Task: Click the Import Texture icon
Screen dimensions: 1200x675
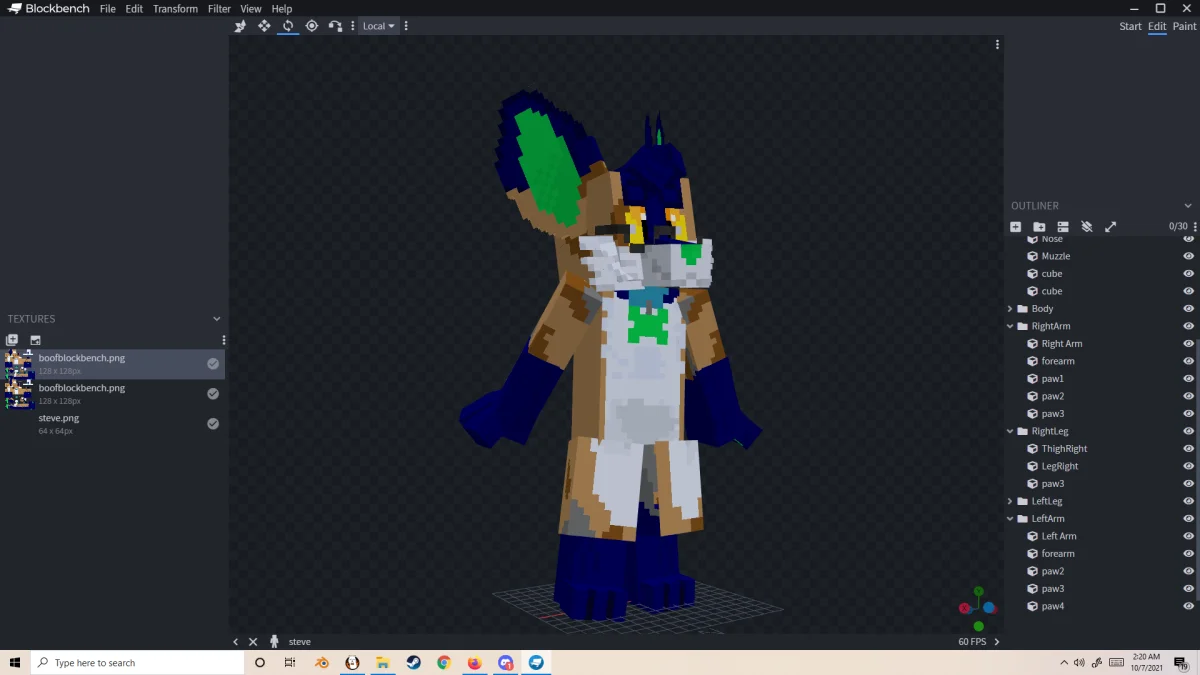Action: [12, 340]
